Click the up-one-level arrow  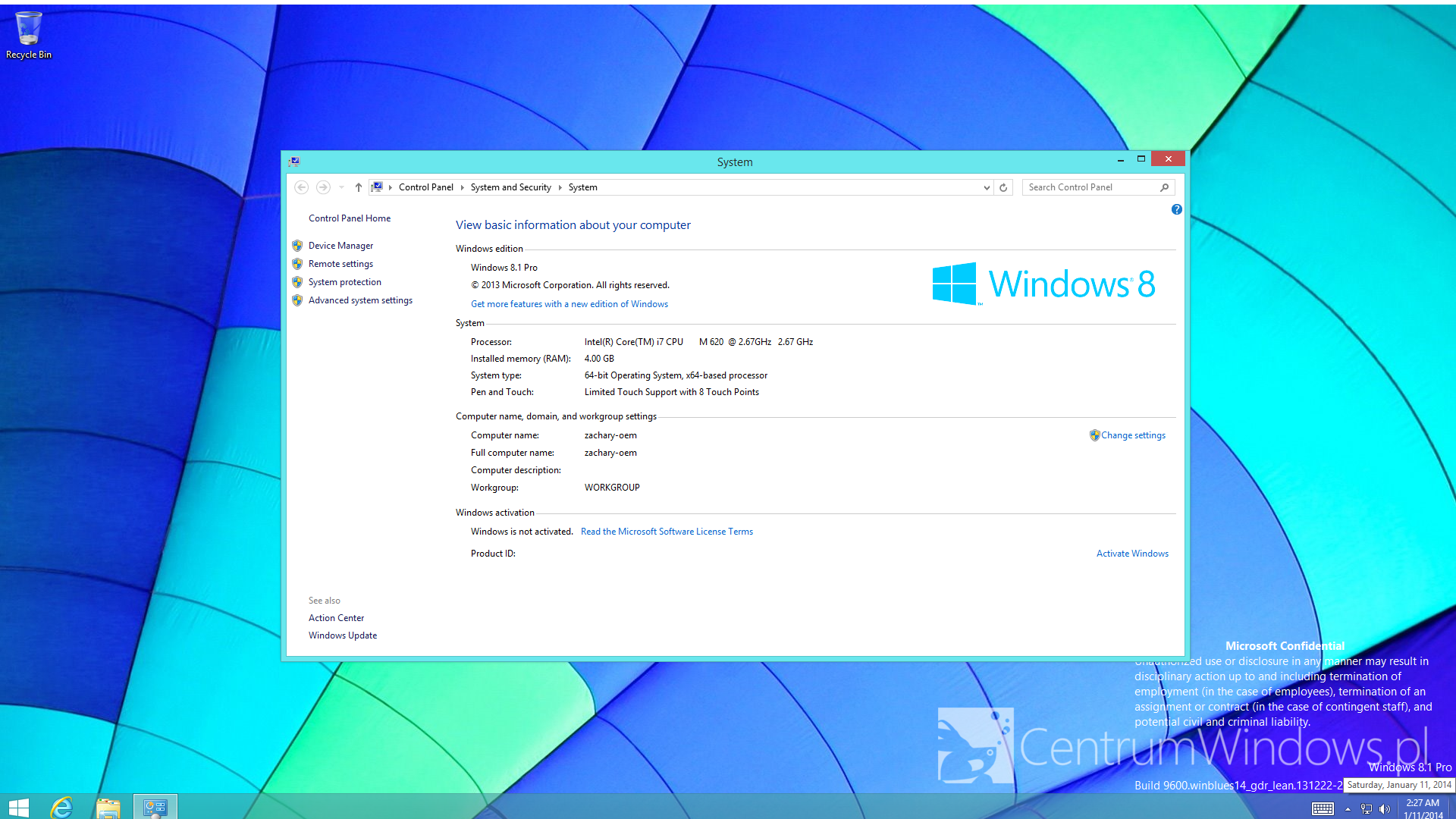[x=359, y=187]
